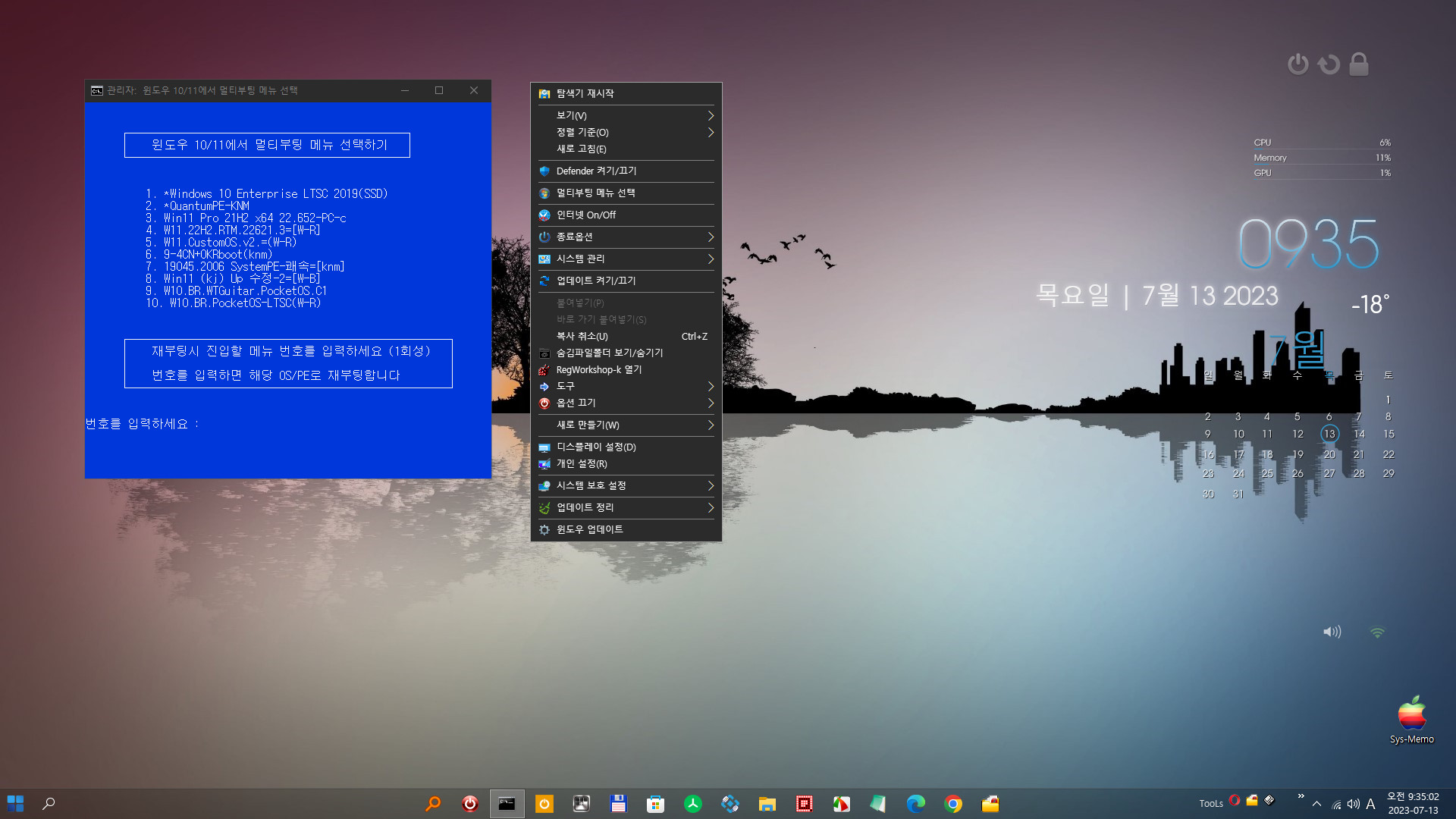Expand the 보기(V) submenu
Image resolution: width=1456 pixels, height=819 pixels.
tap(626, 116)
